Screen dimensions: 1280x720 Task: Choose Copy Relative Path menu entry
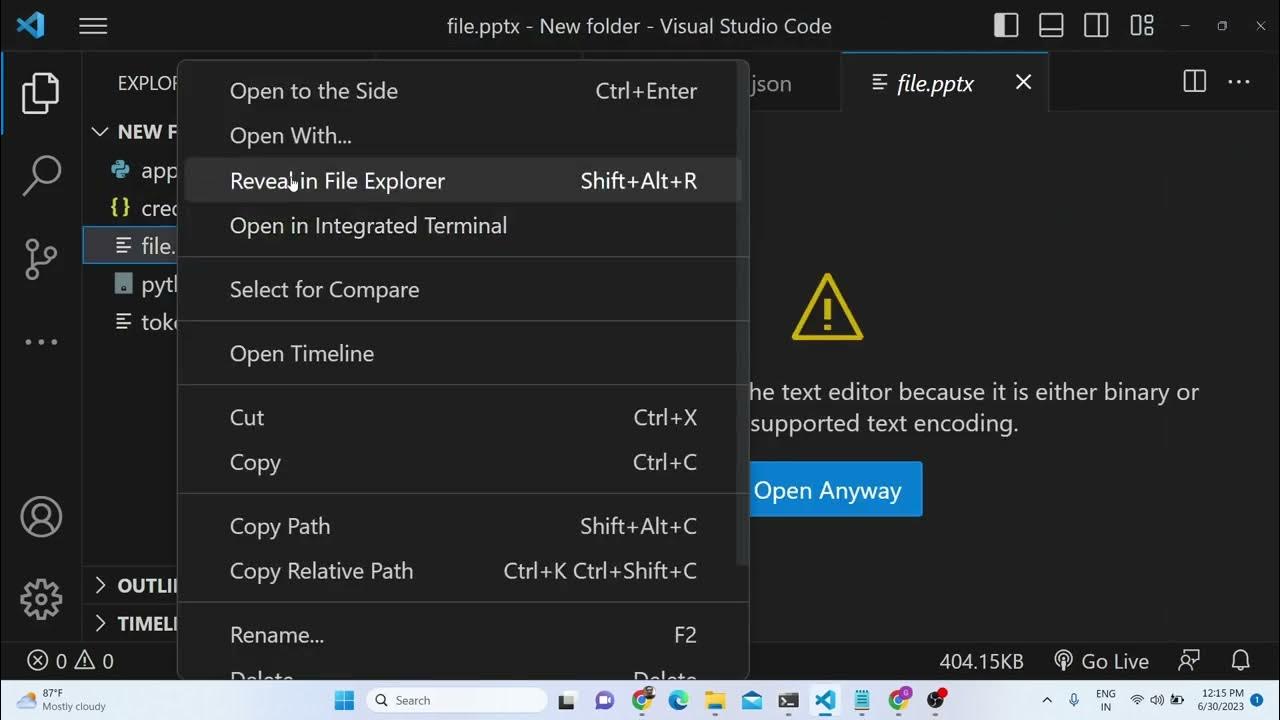click(321, 571)
